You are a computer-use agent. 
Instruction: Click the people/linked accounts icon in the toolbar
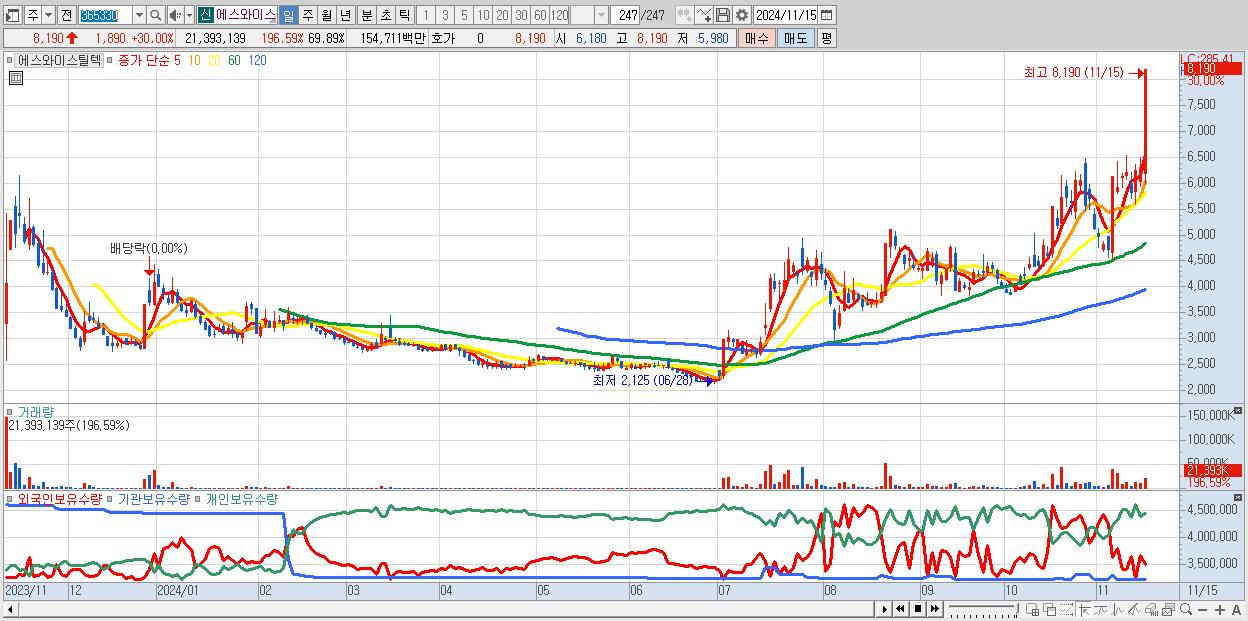pyautogui.click(x=686, y=15)
